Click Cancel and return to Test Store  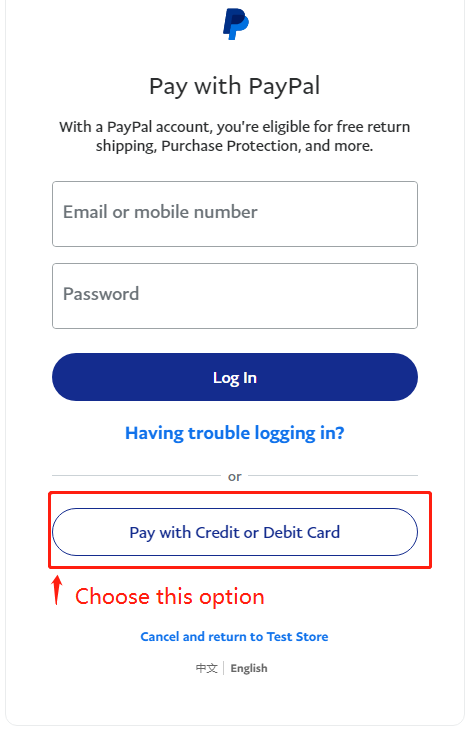234,637
